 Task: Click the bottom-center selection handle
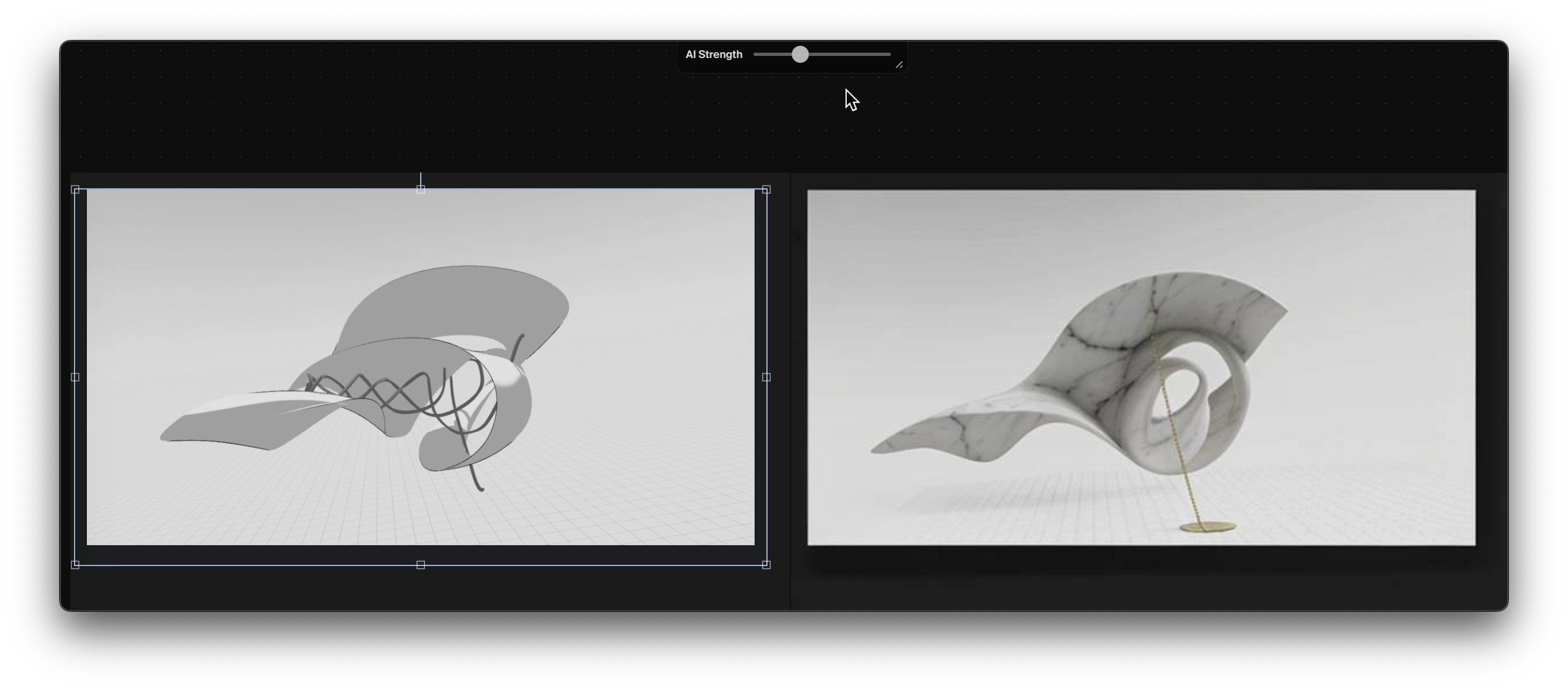point(421,565)
